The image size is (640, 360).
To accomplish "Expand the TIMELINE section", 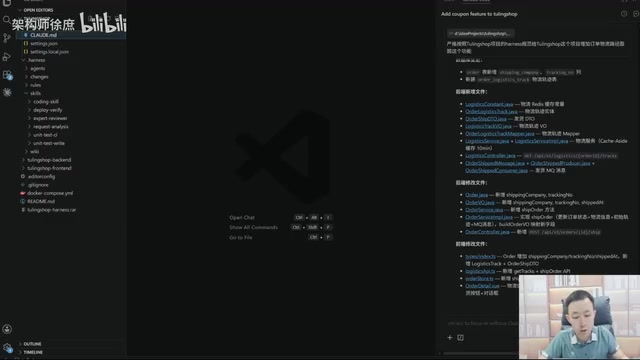I will coord(20,352).
